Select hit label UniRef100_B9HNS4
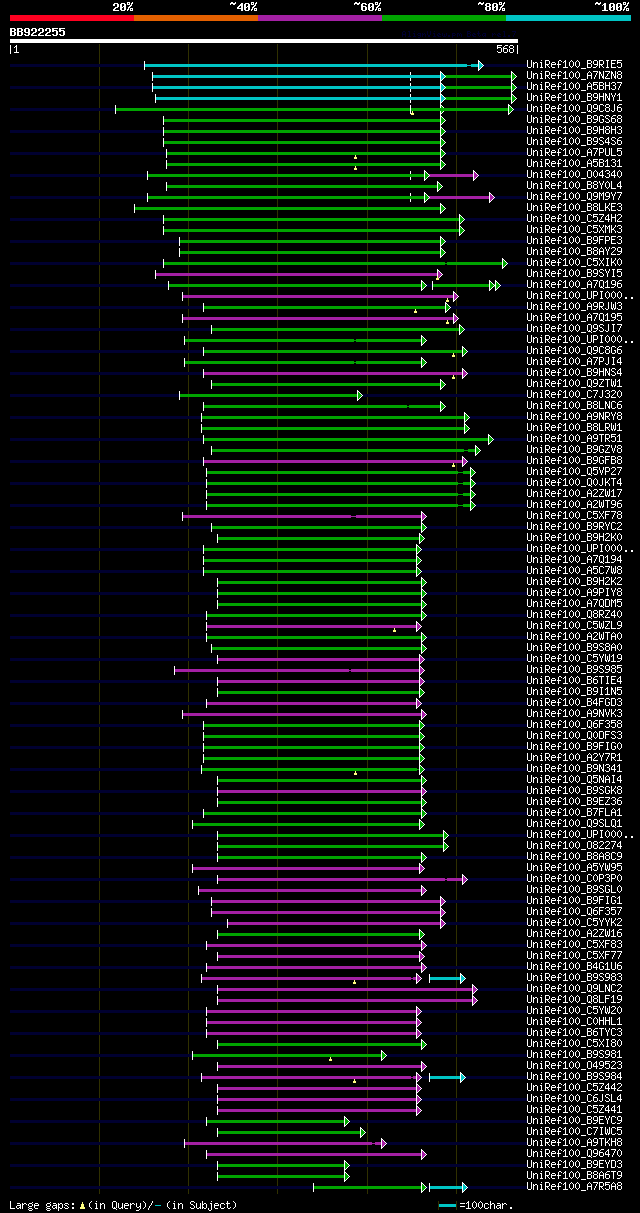The height and width of the screenshot is (1213, 640). pyautogui.click(x=574, y=373)
